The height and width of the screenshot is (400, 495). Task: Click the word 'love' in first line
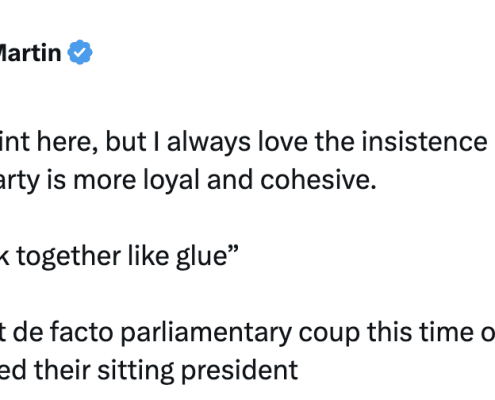283,142
